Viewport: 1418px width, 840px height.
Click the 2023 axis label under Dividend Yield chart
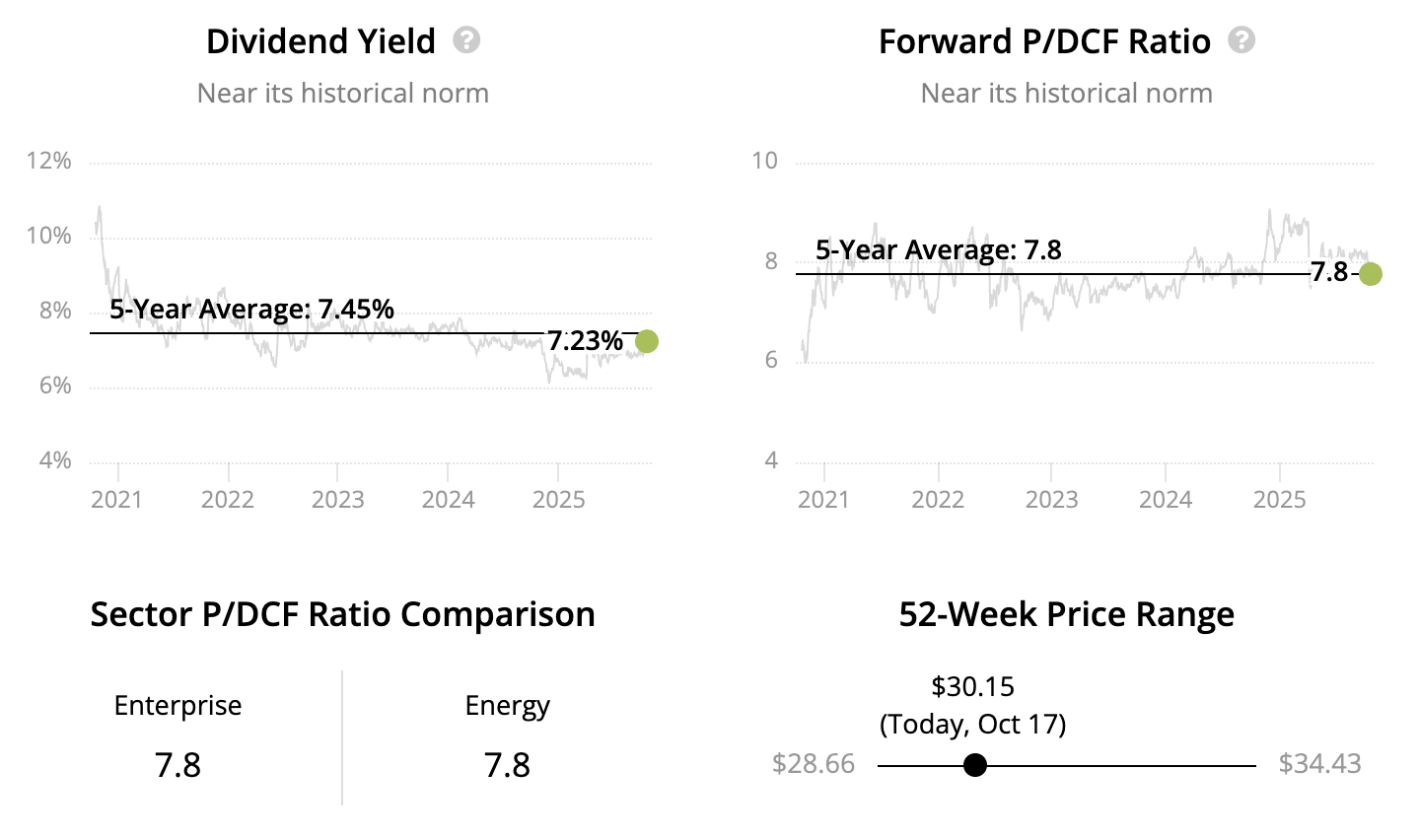click(x=338, y=499)
